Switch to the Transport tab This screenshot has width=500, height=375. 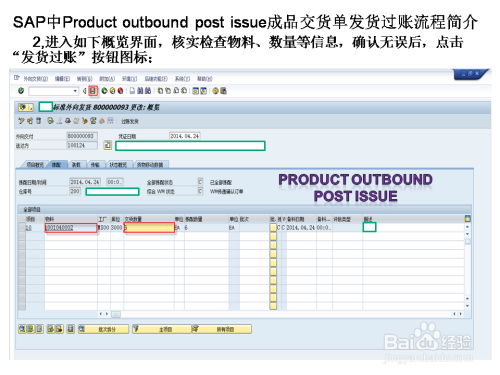click(x=95, y=165)
